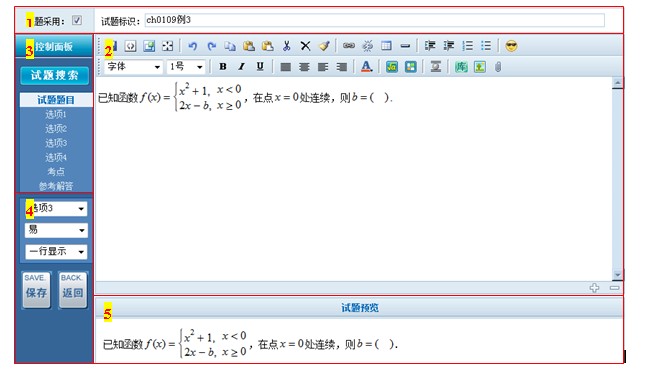Click the undo arrow icon
The height and width of the screenshot is (374, 645).
(x=193, y=46)
